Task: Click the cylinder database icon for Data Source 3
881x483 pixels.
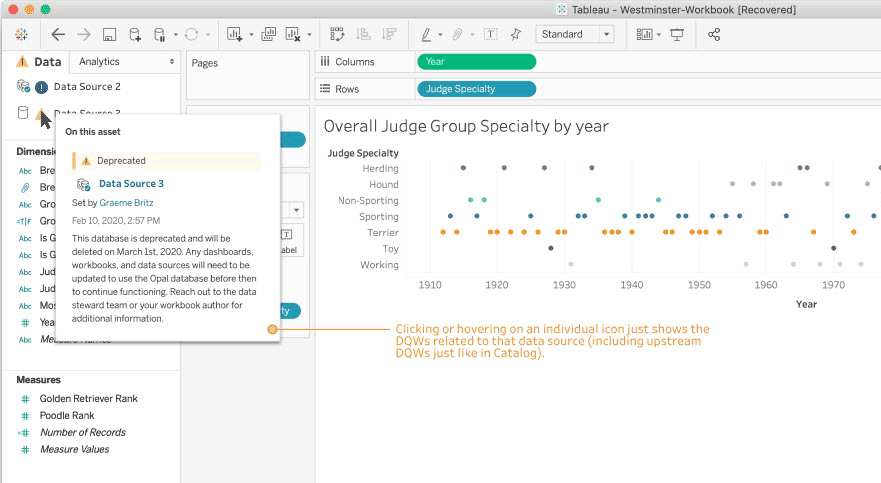Action: coord(23,113)
